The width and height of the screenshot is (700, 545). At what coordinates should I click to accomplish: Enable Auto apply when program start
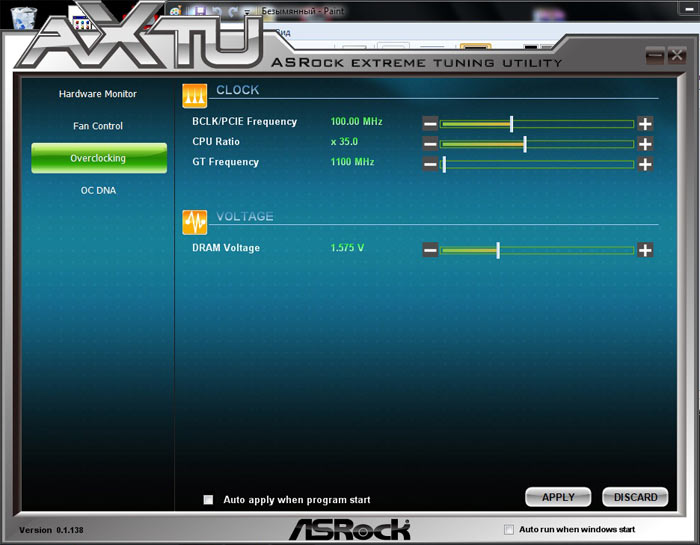click(x=208, y=499)
